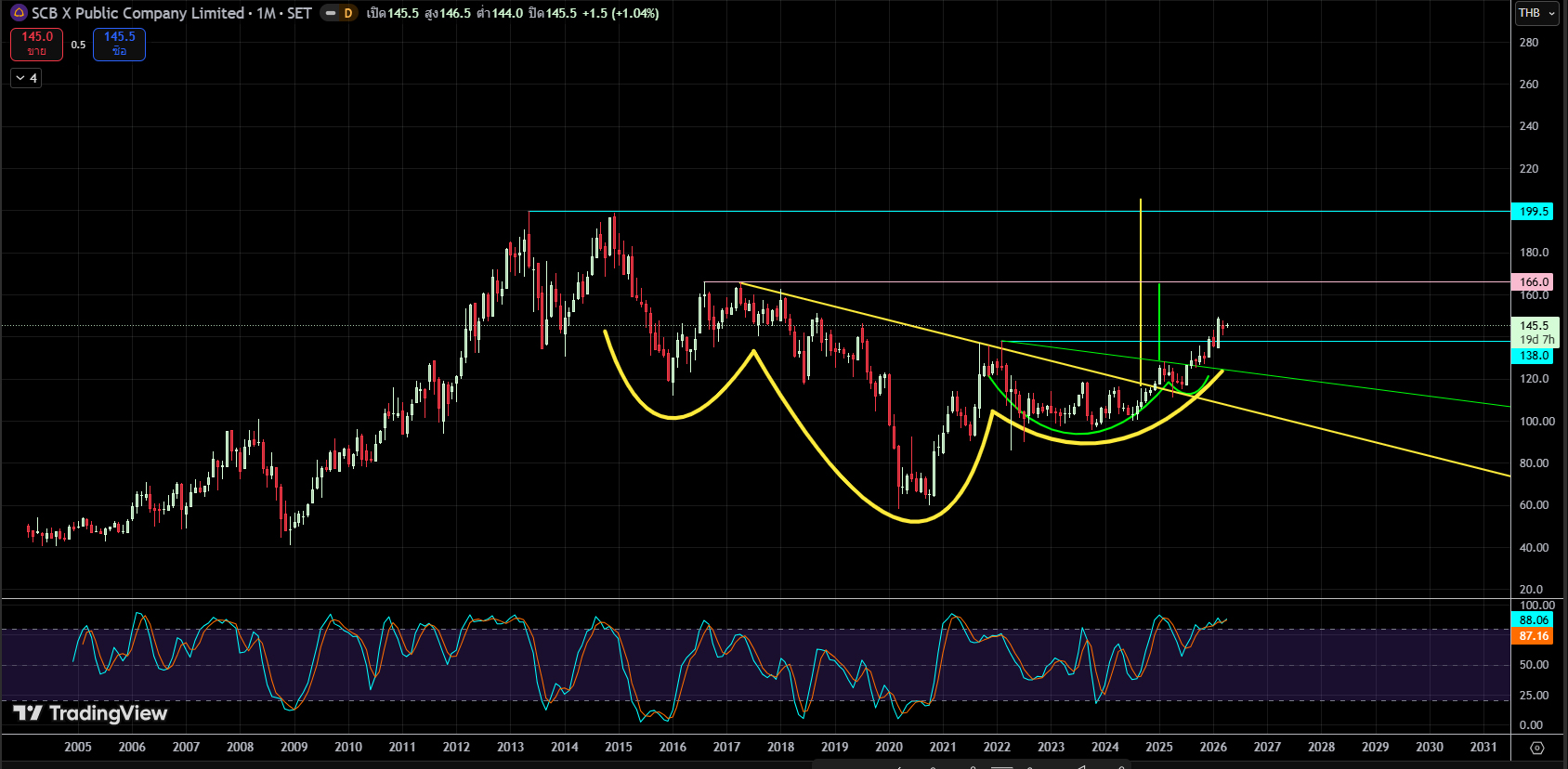Click the 2020 label on the time axis
Screen dimensions: 1568x769
click(x=889, y=747)
